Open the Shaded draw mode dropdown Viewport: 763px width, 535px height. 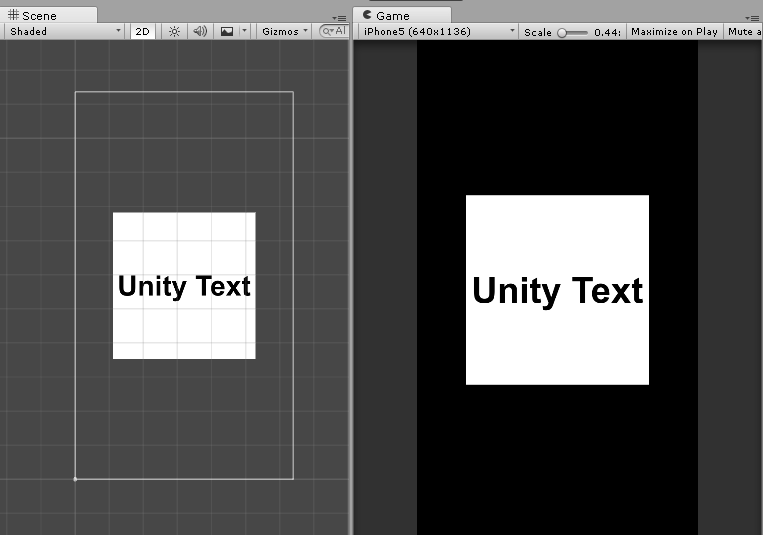tap(64, 32)
